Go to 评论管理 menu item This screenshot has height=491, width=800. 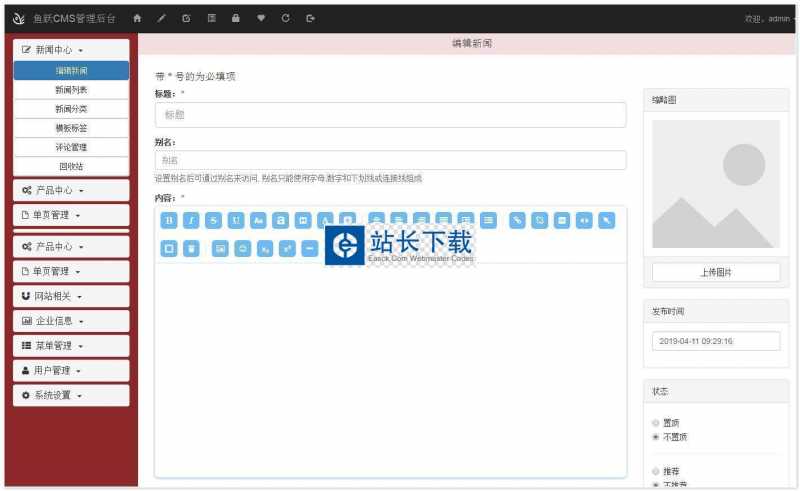(71, 147)
